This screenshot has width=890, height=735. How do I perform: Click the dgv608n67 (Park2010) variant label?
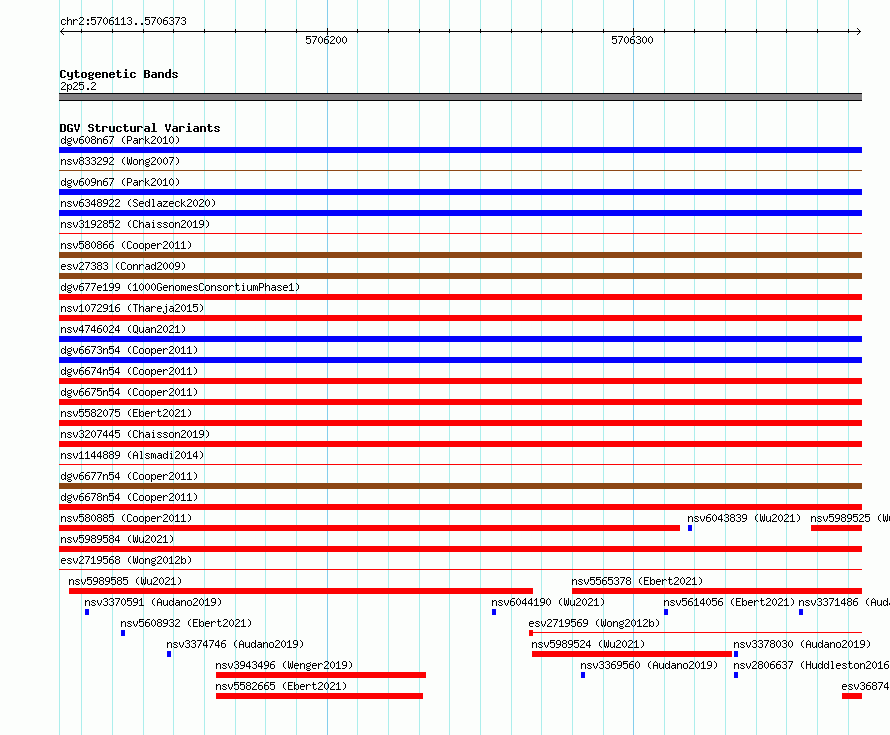pyautogui.click(x=120, y=140)
